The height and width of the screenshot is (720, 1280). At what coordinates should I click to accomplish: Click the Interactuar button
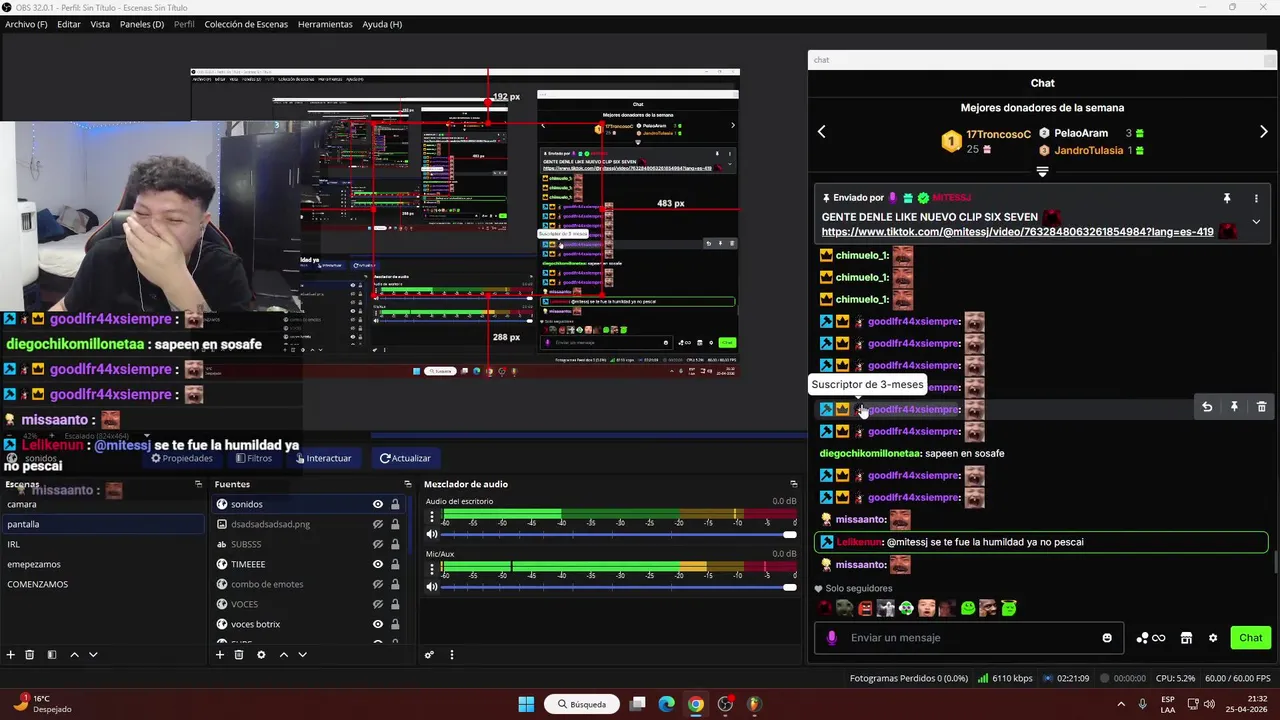click(x=323, y=458)
